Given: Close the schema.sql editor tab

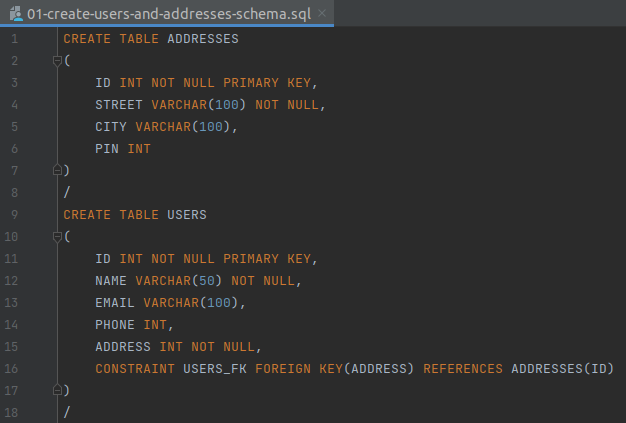Looking at the screenshot, I should 322,14.
